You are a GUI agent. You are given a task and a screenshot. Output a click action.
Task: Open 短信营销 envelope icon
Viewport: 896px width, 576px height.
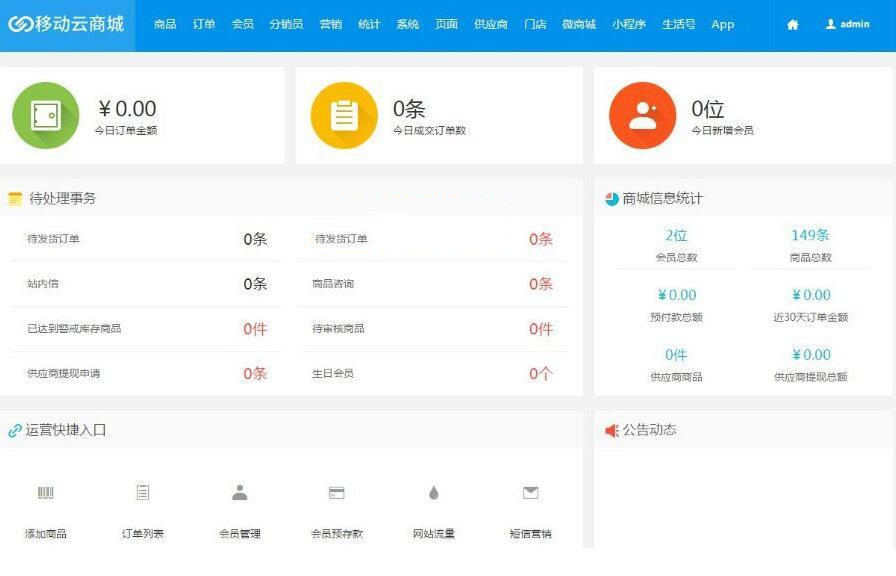530,493
